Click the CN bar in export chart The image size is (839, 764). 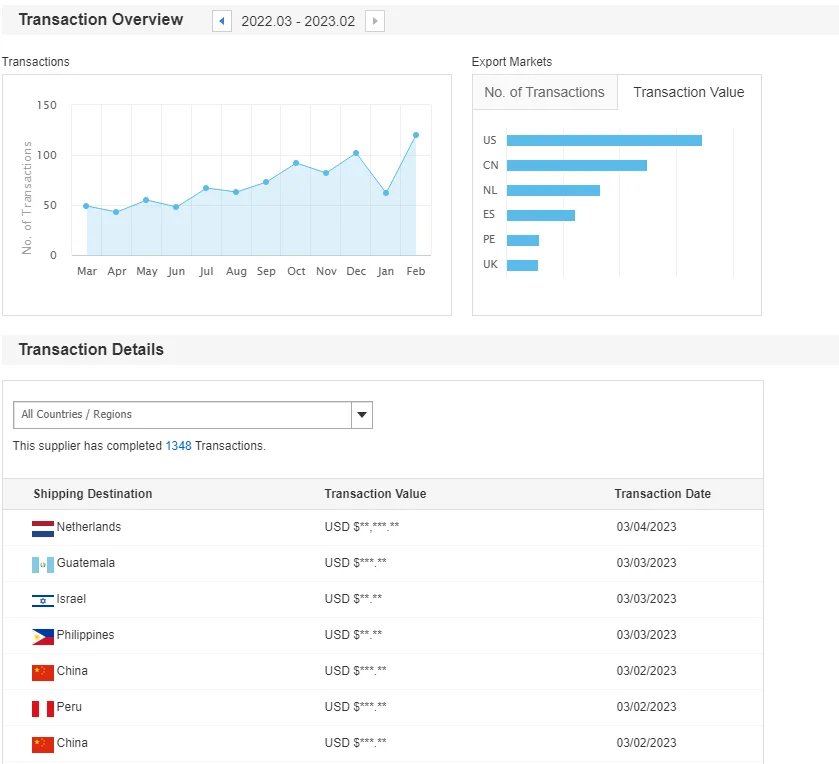[576, 165]
